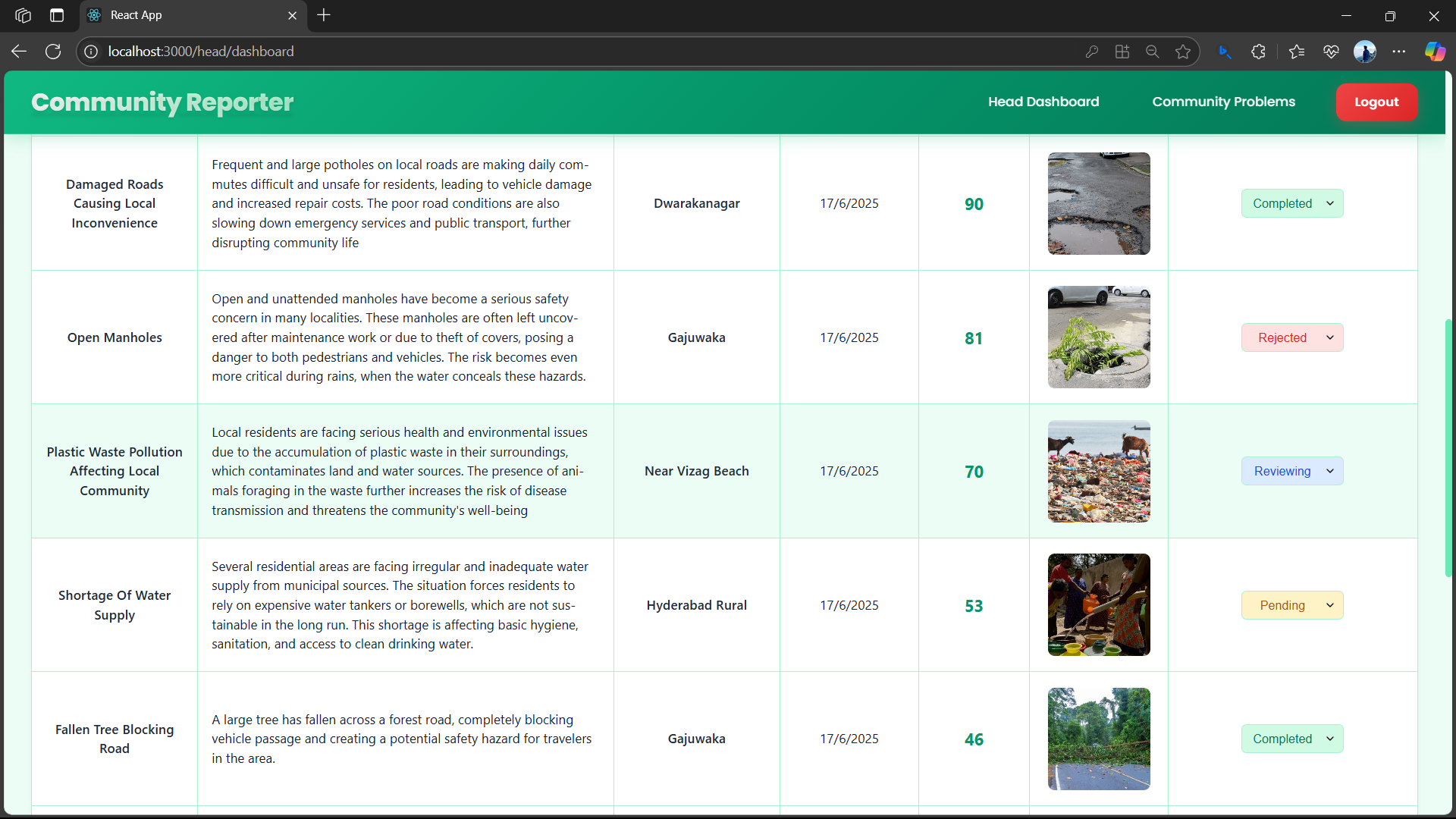Open the browser settings ellipsis menu
Image resolution: width=1456 pixels, height=819 pixels.
tap(1399, 52)
